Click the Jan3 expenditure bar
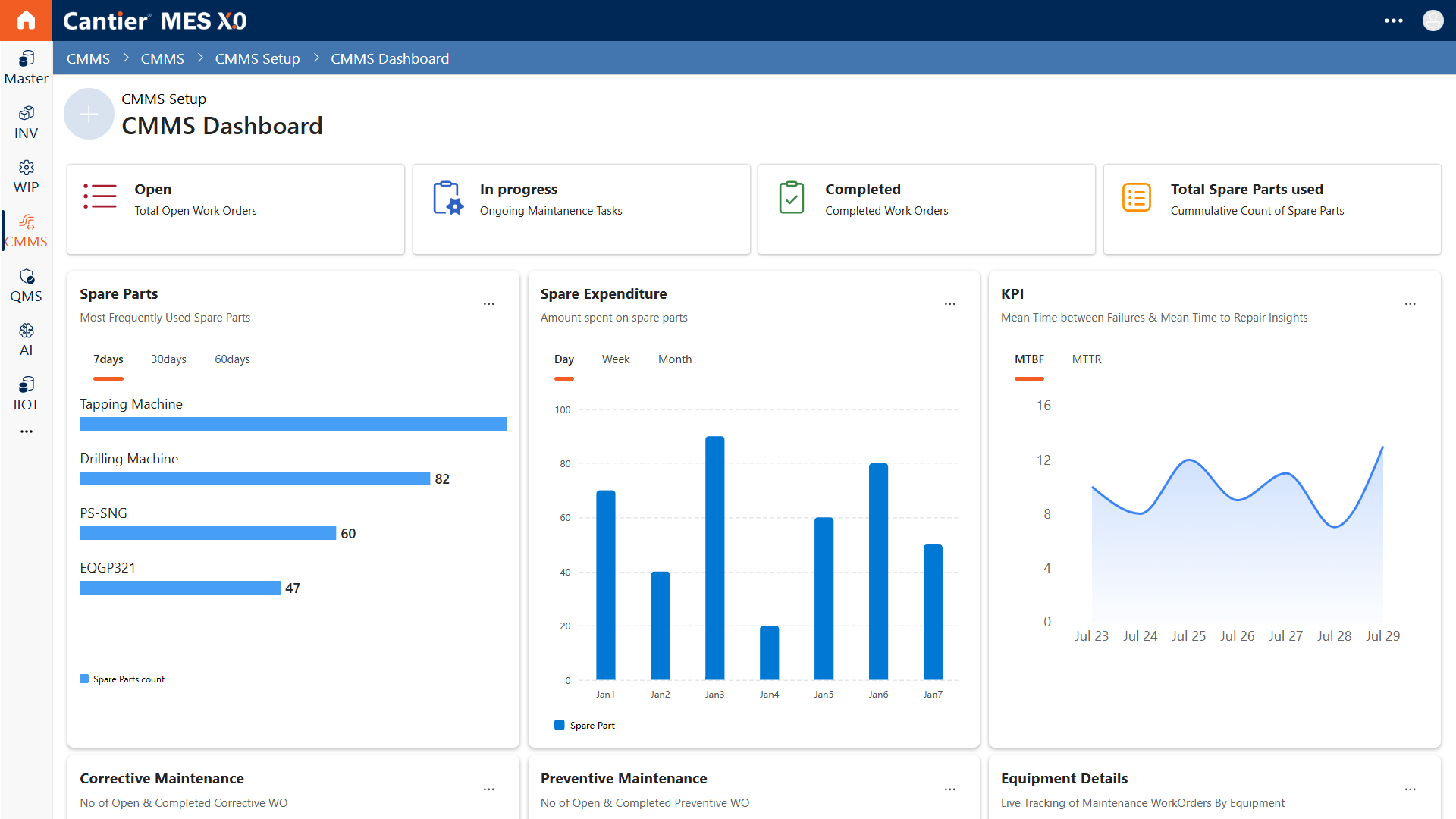The height and width of the screenshot is (819, 1456). (x=715, y=558)
